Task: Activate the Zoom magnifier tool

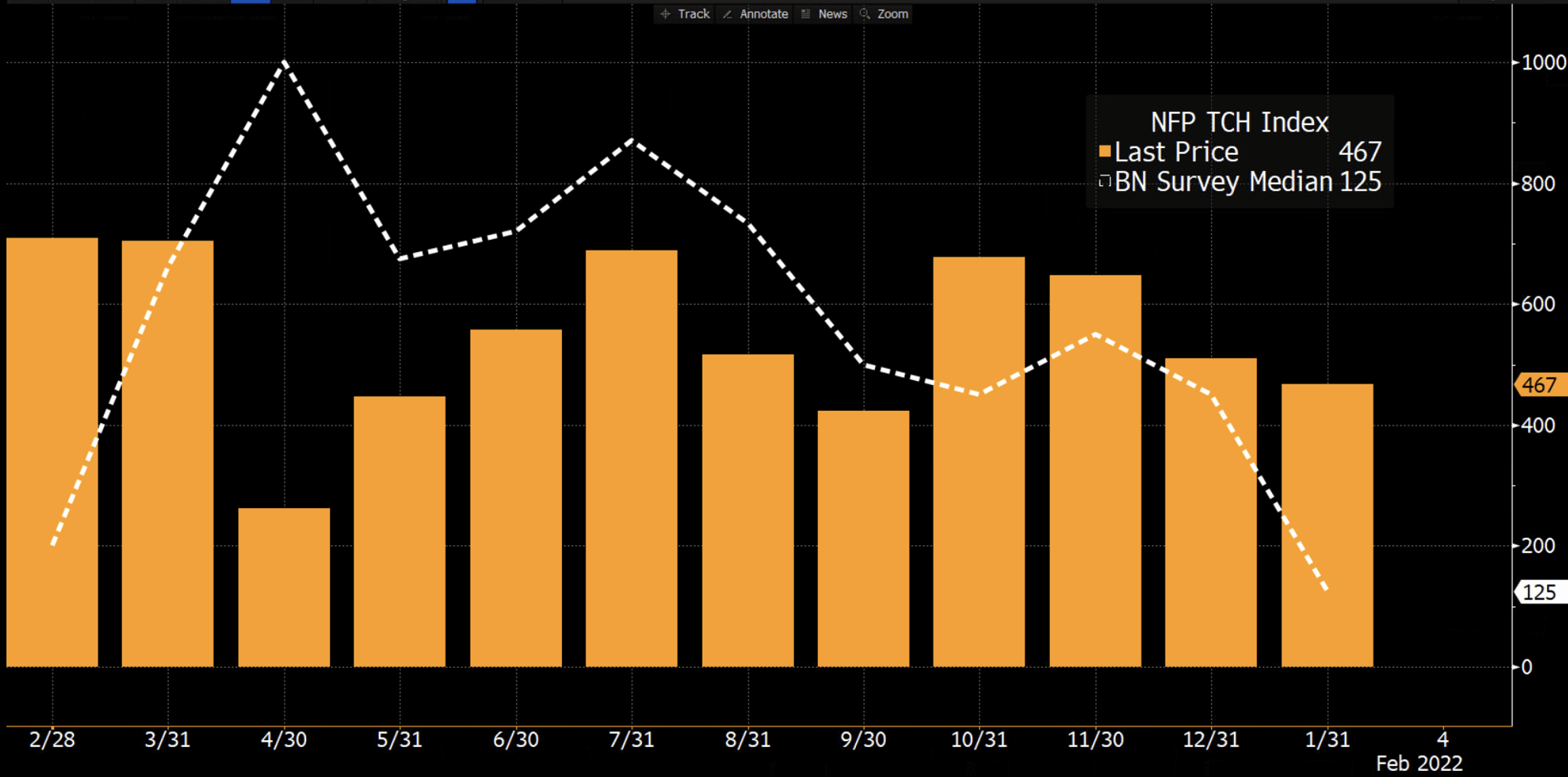Action: pyautogui.click(x=884, y=14)
